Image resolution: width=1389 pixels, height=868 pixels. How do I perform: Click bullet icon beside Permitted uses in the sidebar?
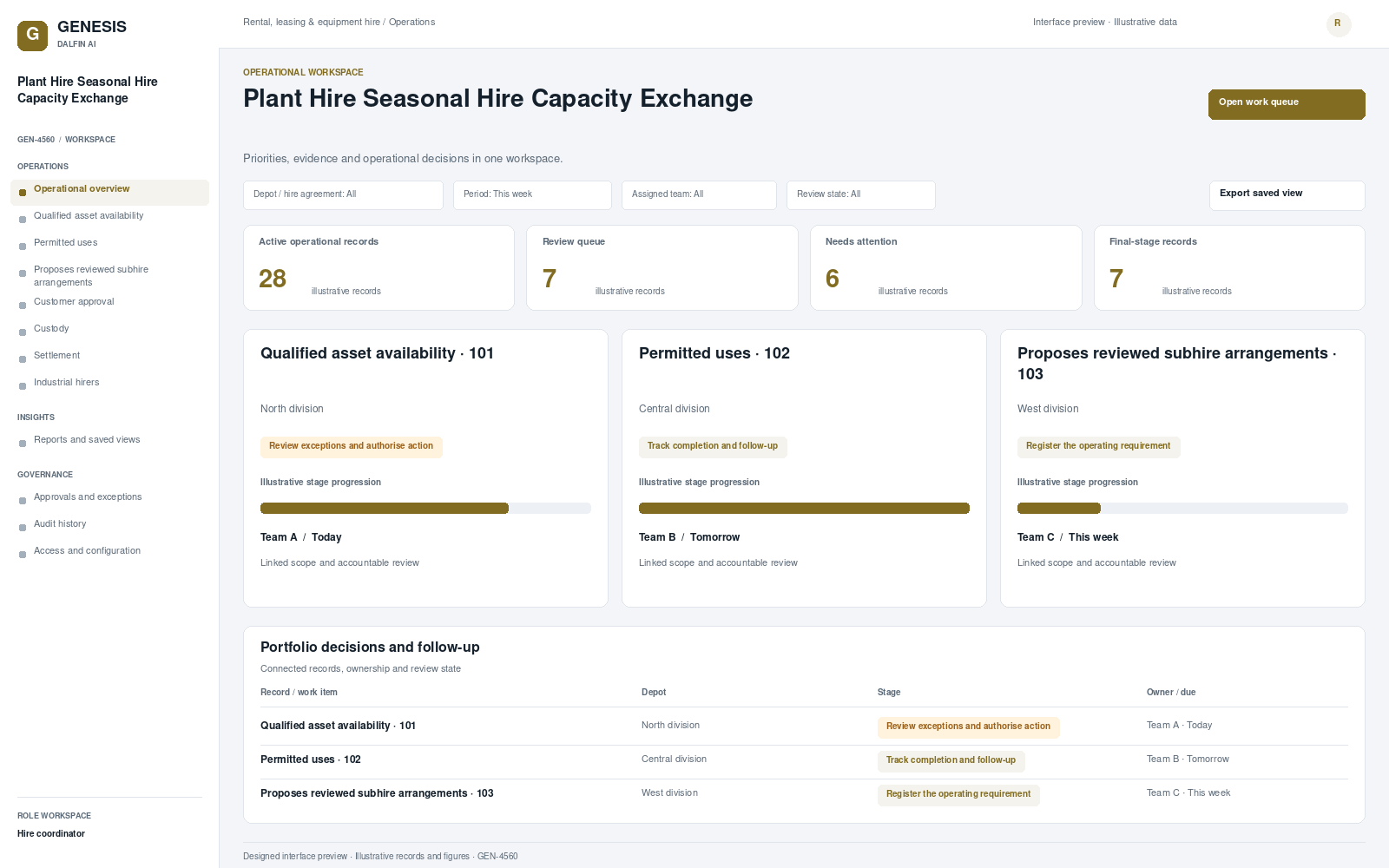(x=23, y=247)
